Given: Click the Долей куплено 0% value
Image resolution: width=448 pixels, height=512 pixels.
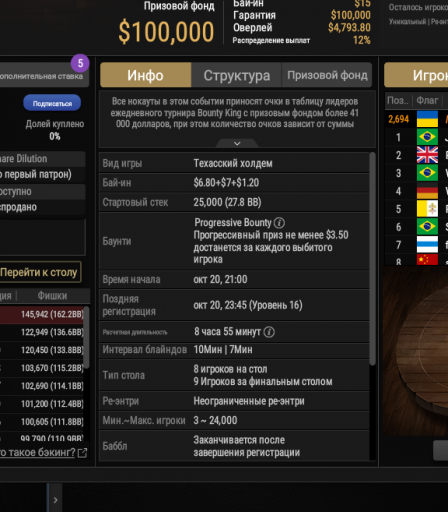Looking at the screenshot, I should tap(55, 136).
